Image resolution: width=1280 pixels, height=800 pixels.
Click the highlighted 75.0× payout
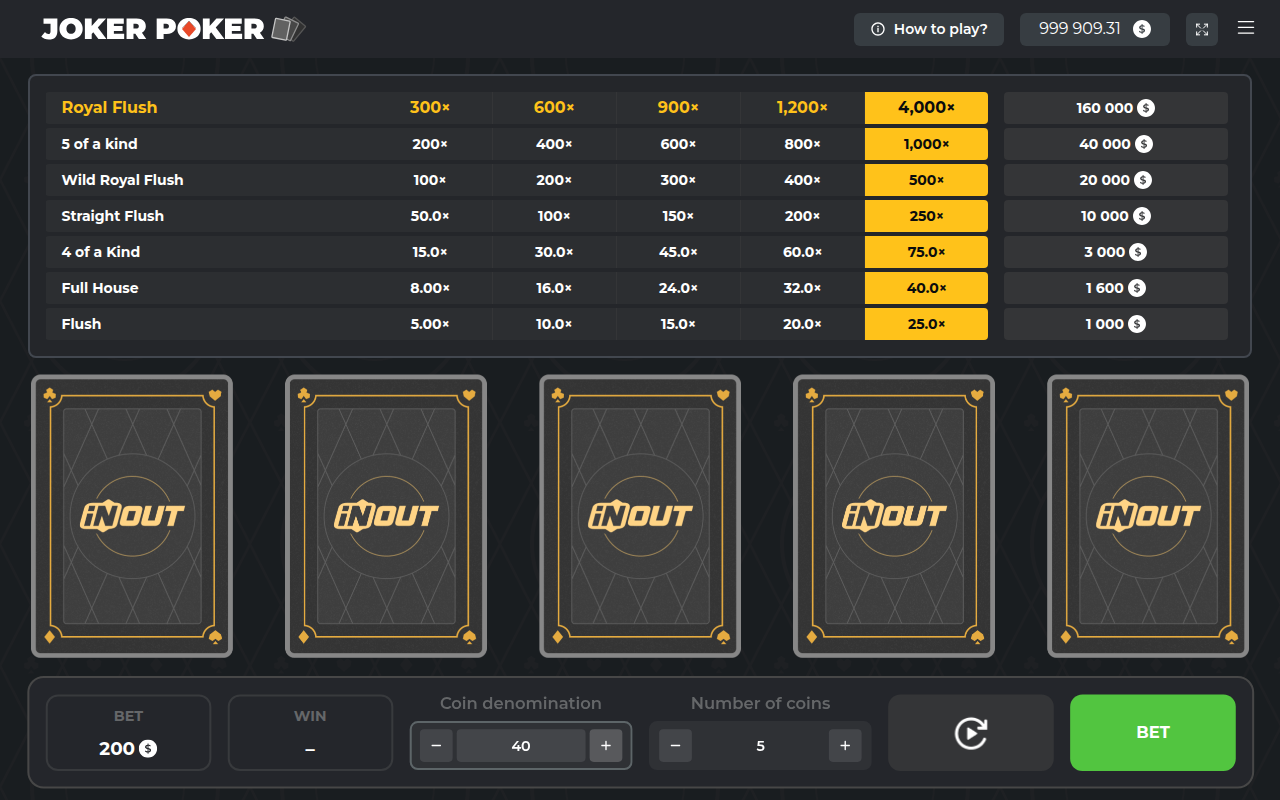click(x=926, y=252)
